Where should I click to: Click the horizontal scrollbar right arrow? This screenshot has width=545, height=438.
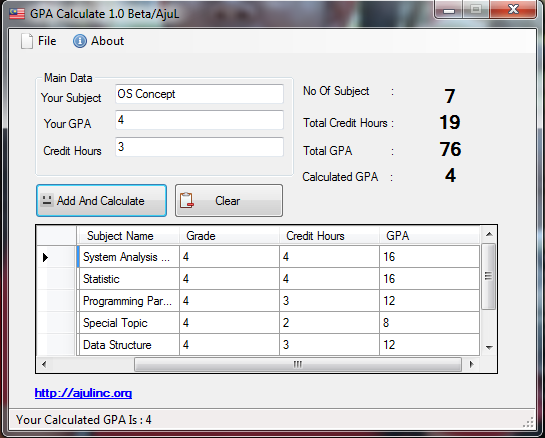click(x=471, y=365)
